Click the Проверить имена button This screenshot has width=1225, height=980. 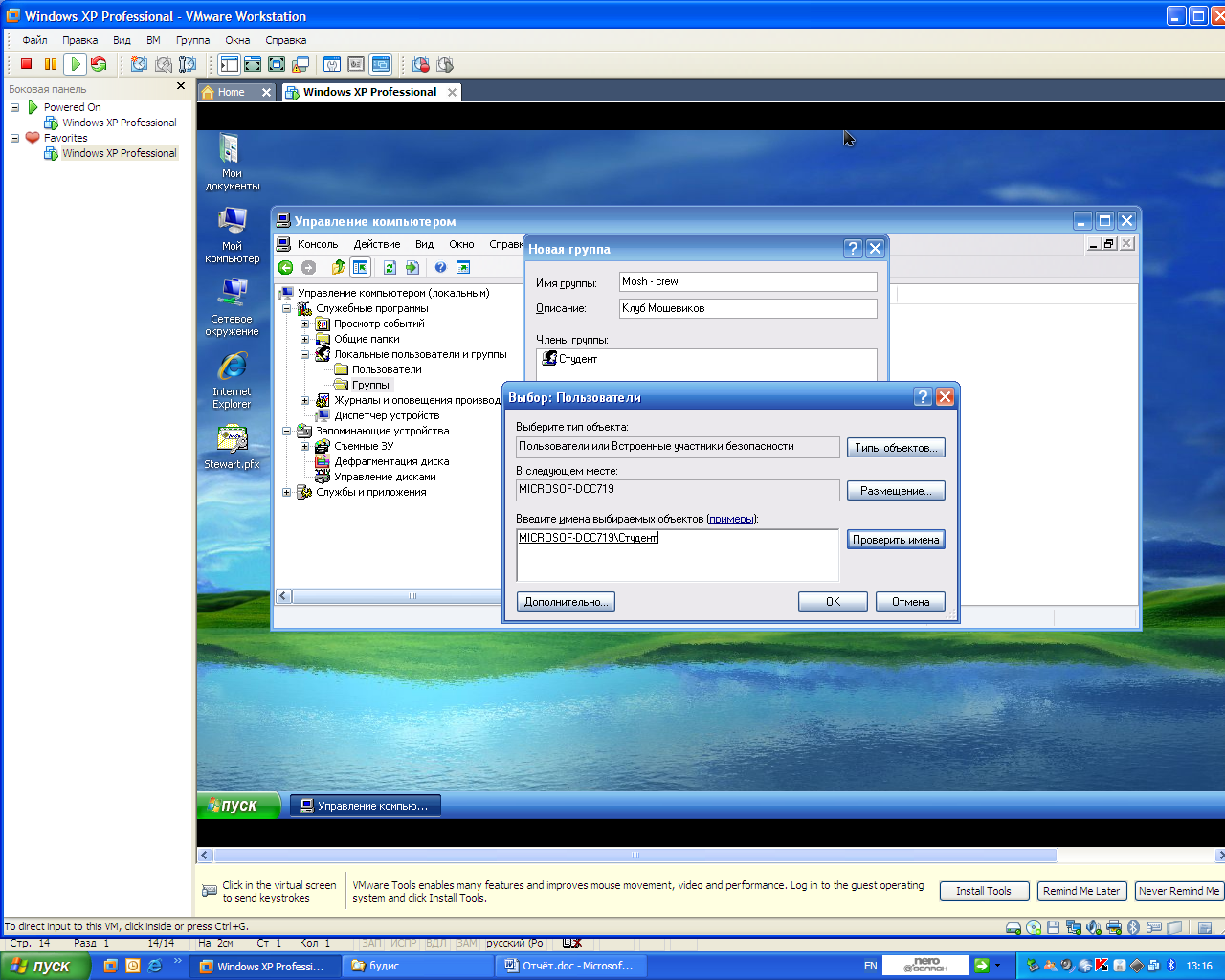click(x=896, y=540)
